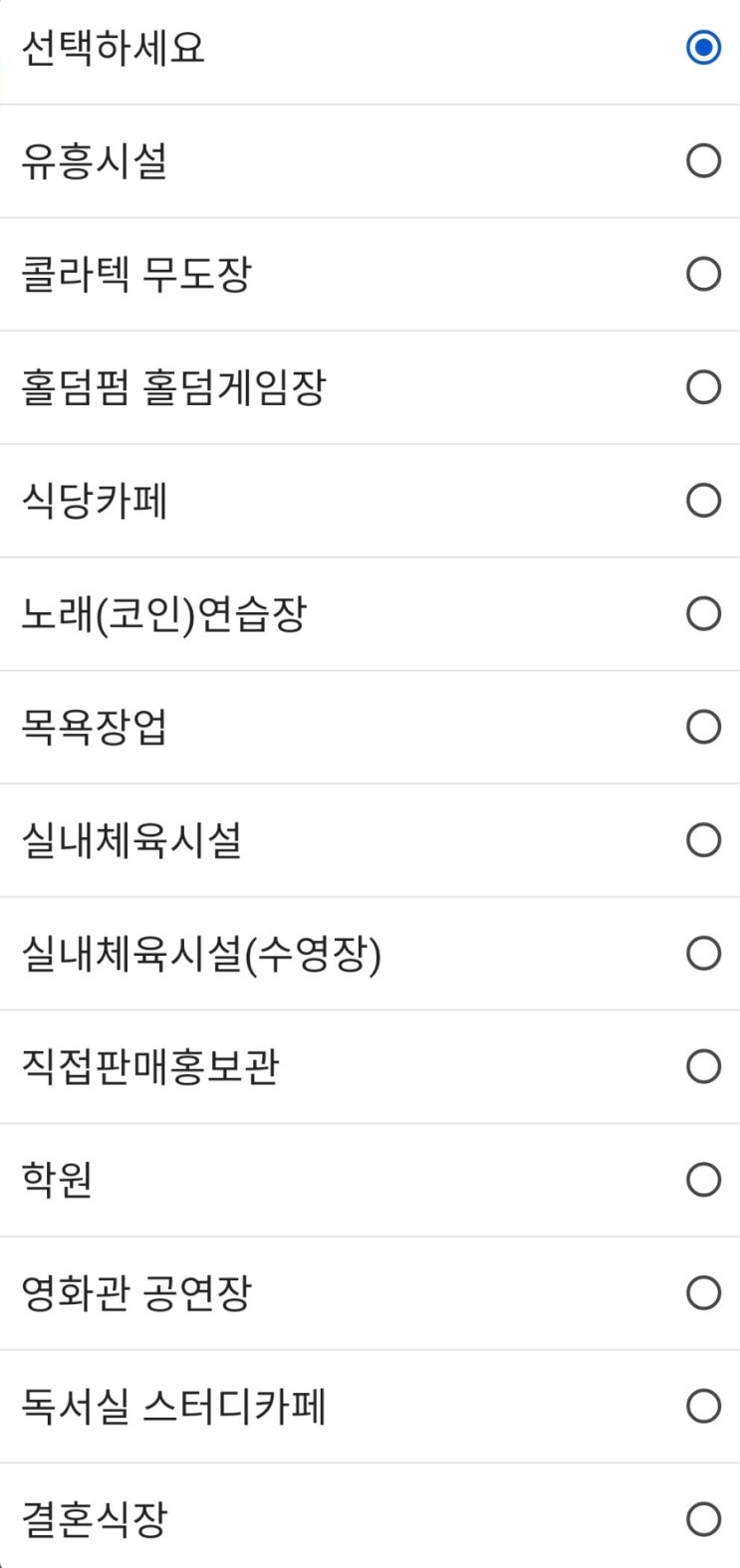740x1568 pixels.
Task: Choose 영화관 공연장 radio button
Action: tap(703, 1293)
